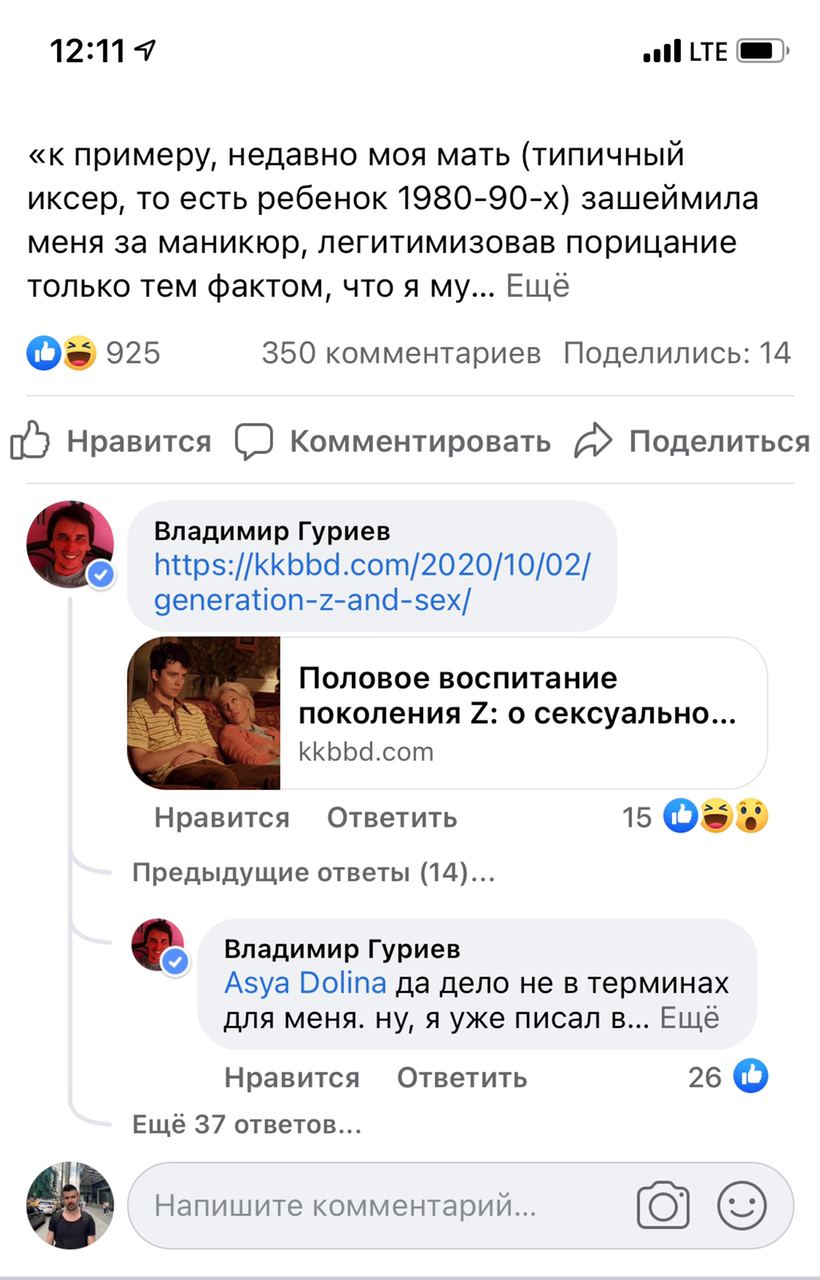
Task: Open the emoji smiley picker
Action: 742,1205
